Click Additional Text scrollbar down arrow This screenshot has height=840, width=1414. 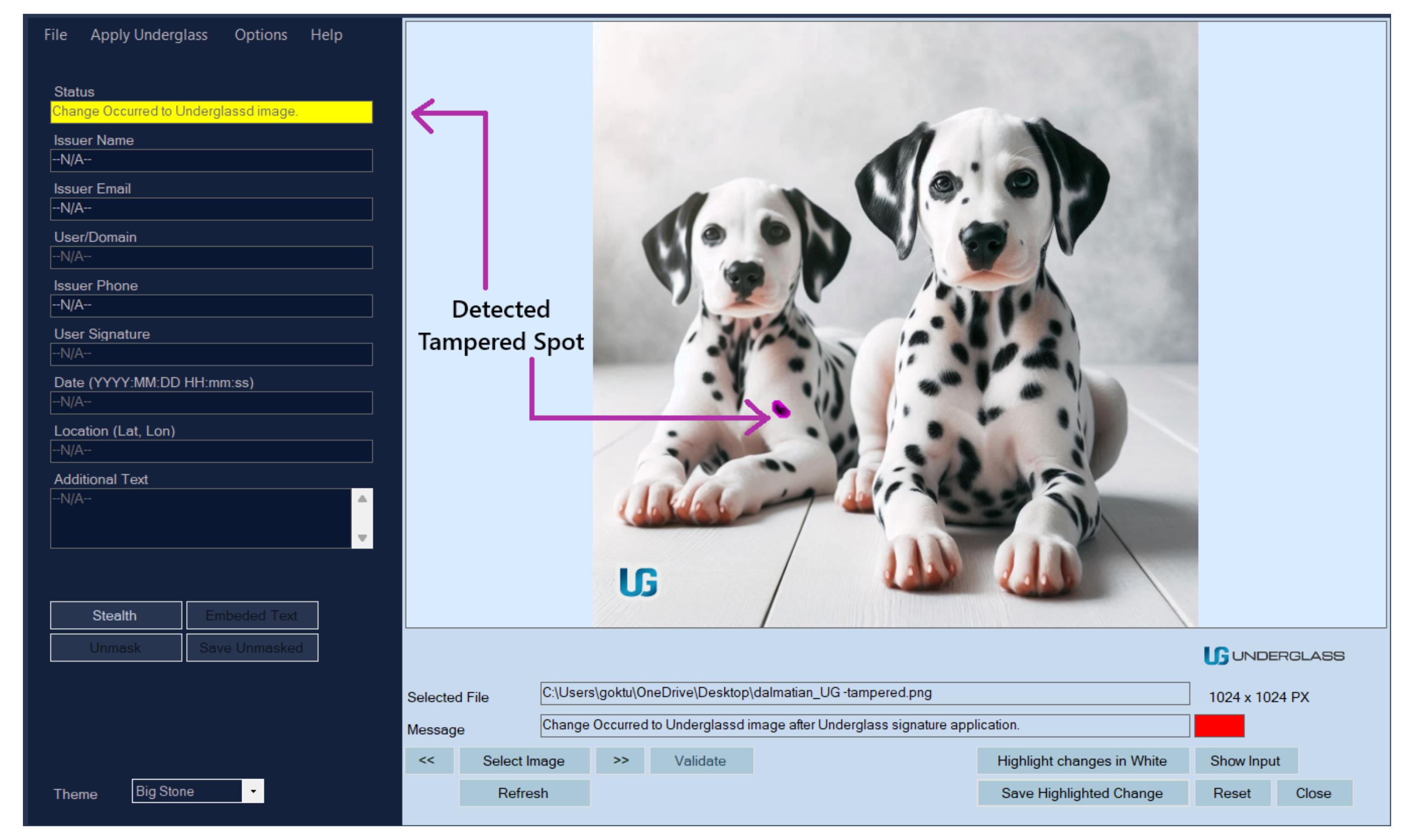tap(362, 538)
